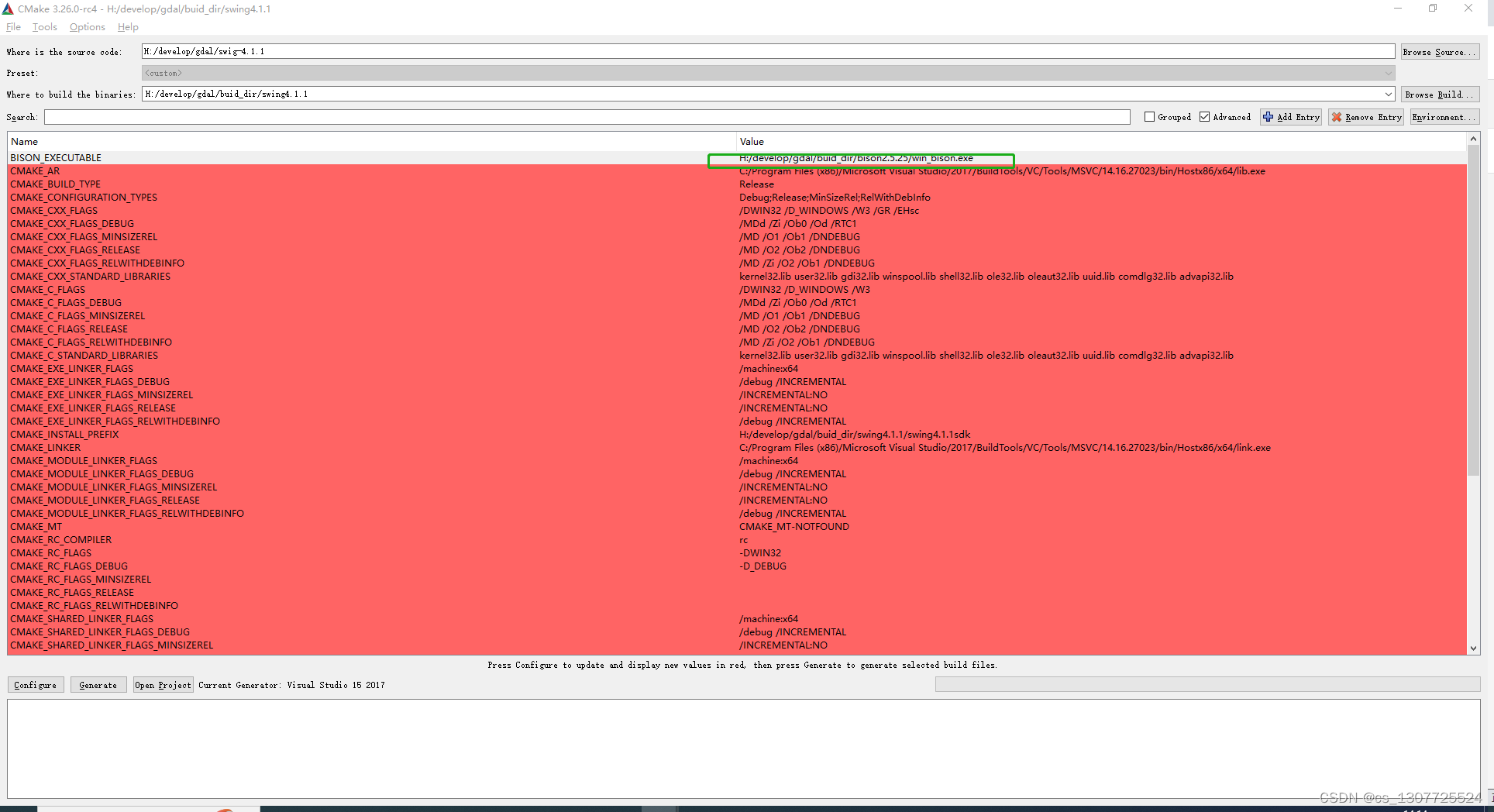Image resolution: width=1494 pixels, height=812 pixels.
Task: Click the scroll up arrow of the list
Action: (x=1473, y=139)
